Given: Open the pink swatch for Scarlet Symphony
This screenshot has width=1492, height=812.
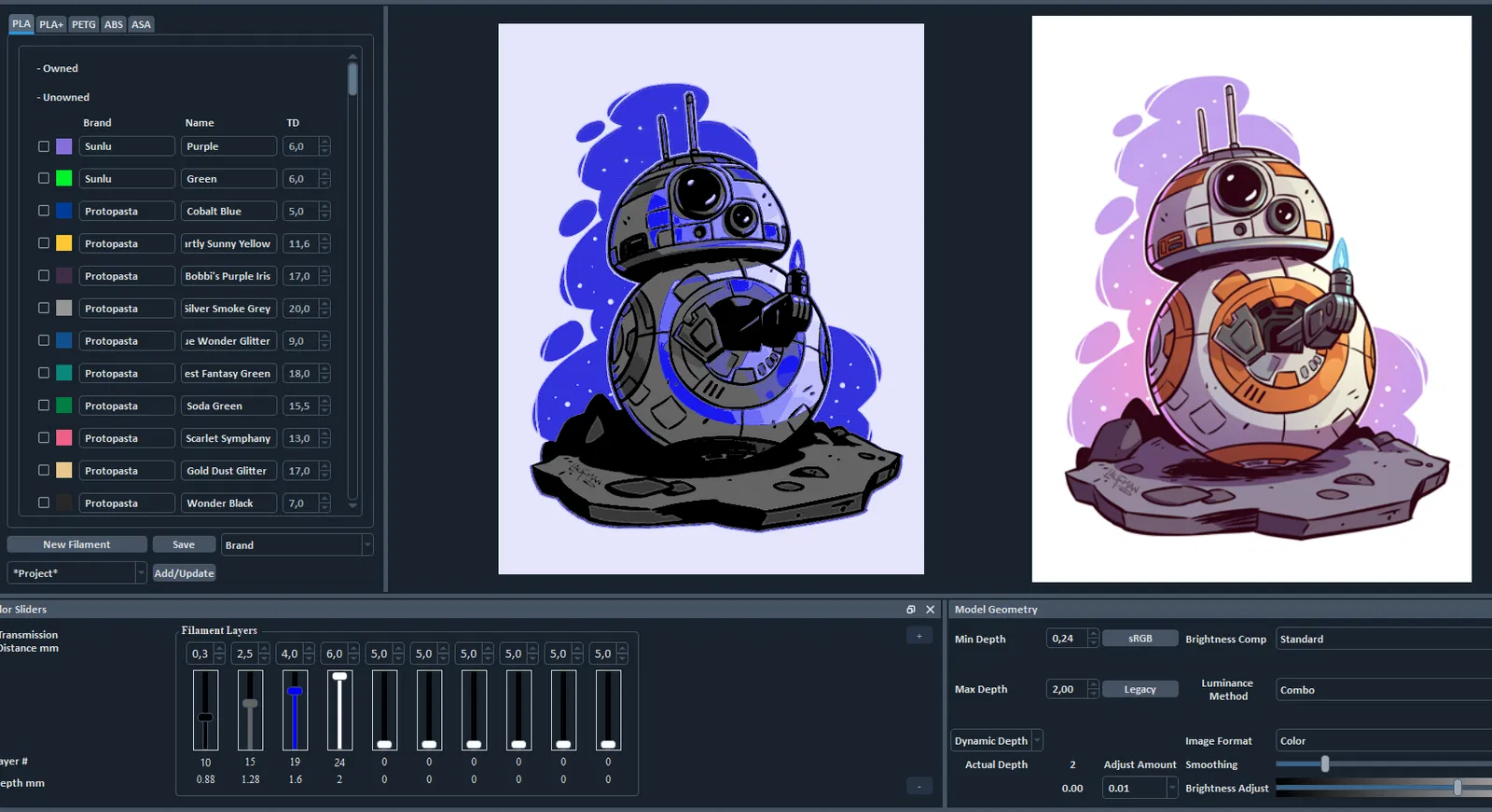Looking at the screenshot, I should 64,438.
